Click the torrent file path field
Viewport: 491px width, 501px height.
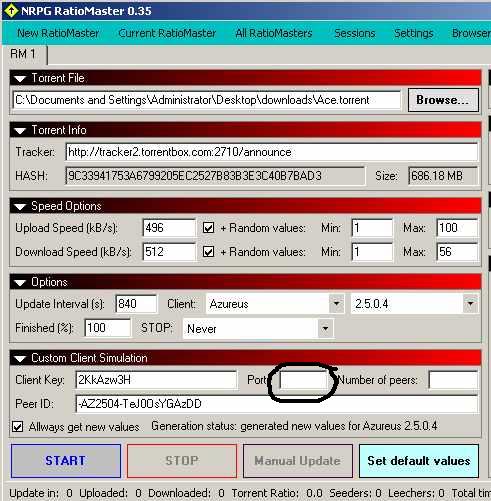(207, 100)
